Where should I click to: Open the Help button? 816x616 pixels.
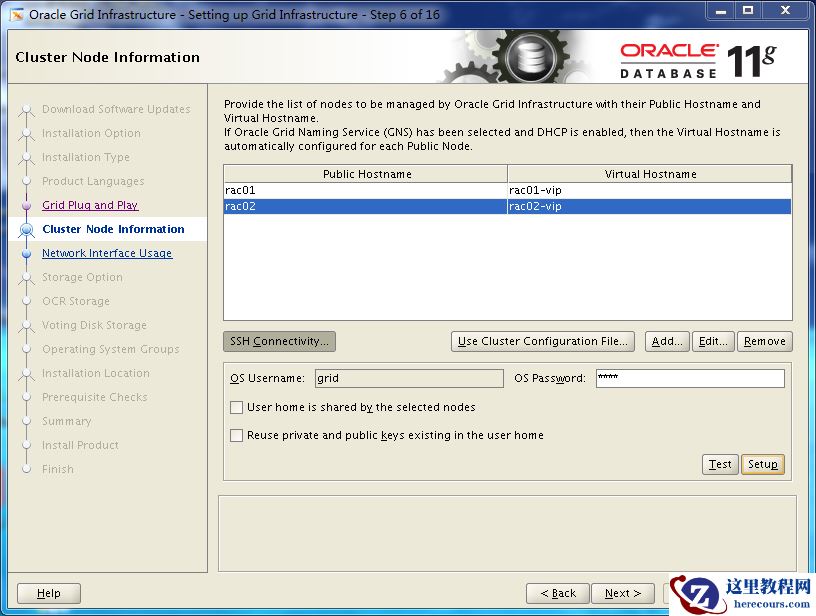point(49,593)
